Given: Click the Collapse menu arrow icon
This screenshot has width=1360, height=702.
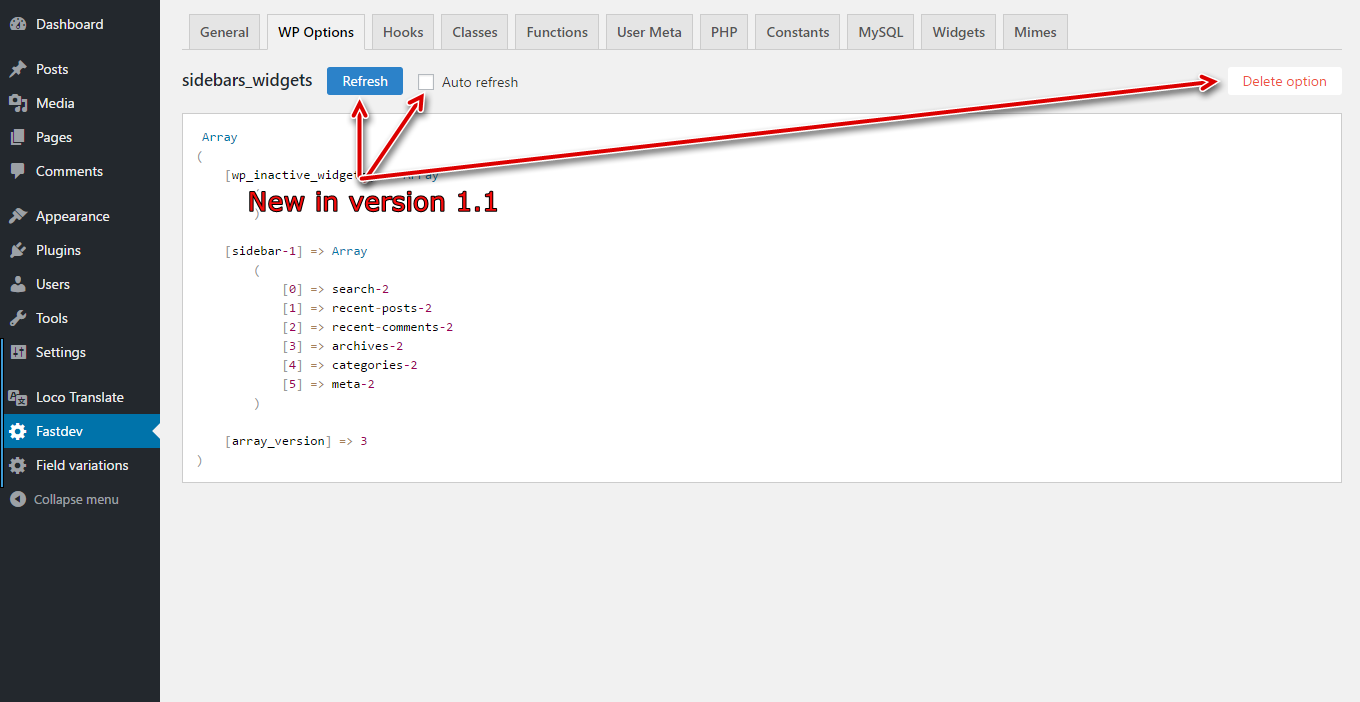Looking at the screenshot, I should click(18, 499).
